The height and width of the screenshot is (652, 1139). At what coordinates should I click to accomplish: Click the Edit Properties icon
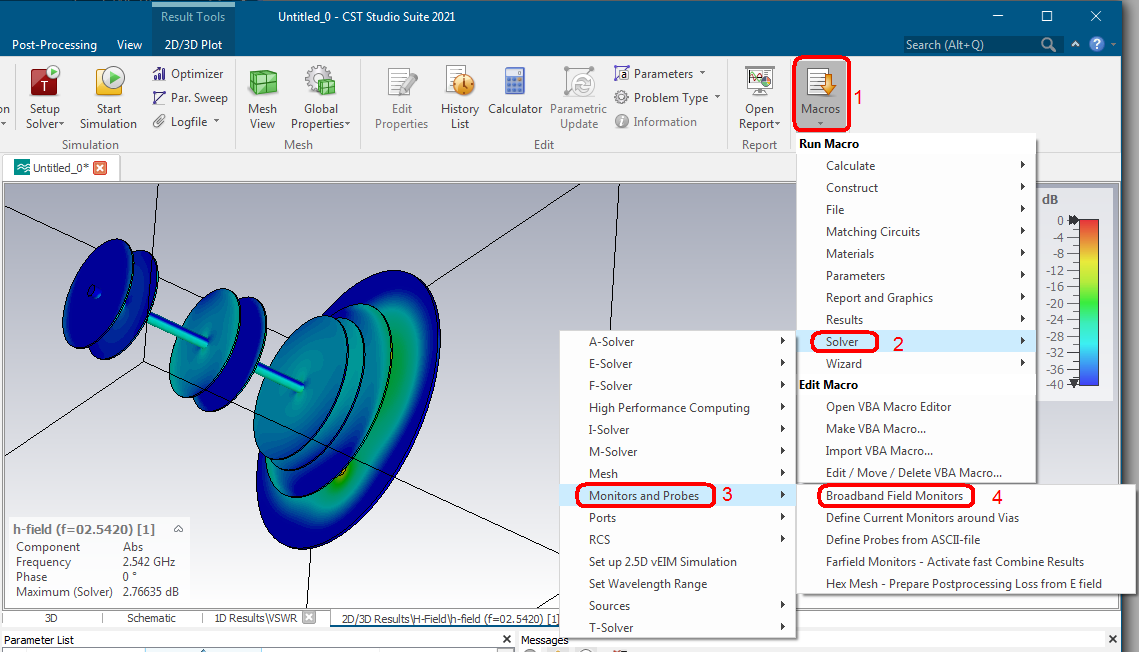(x=402, y=82)
